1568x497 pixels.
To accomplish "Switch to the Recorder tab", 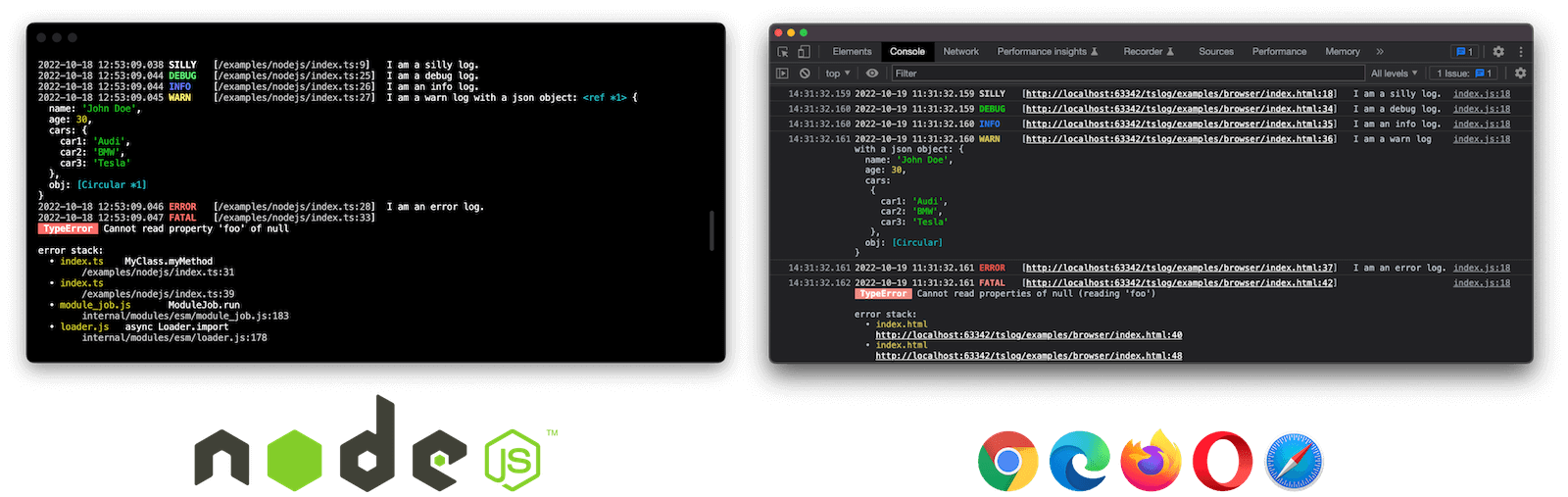I will tap(1149, 52).
